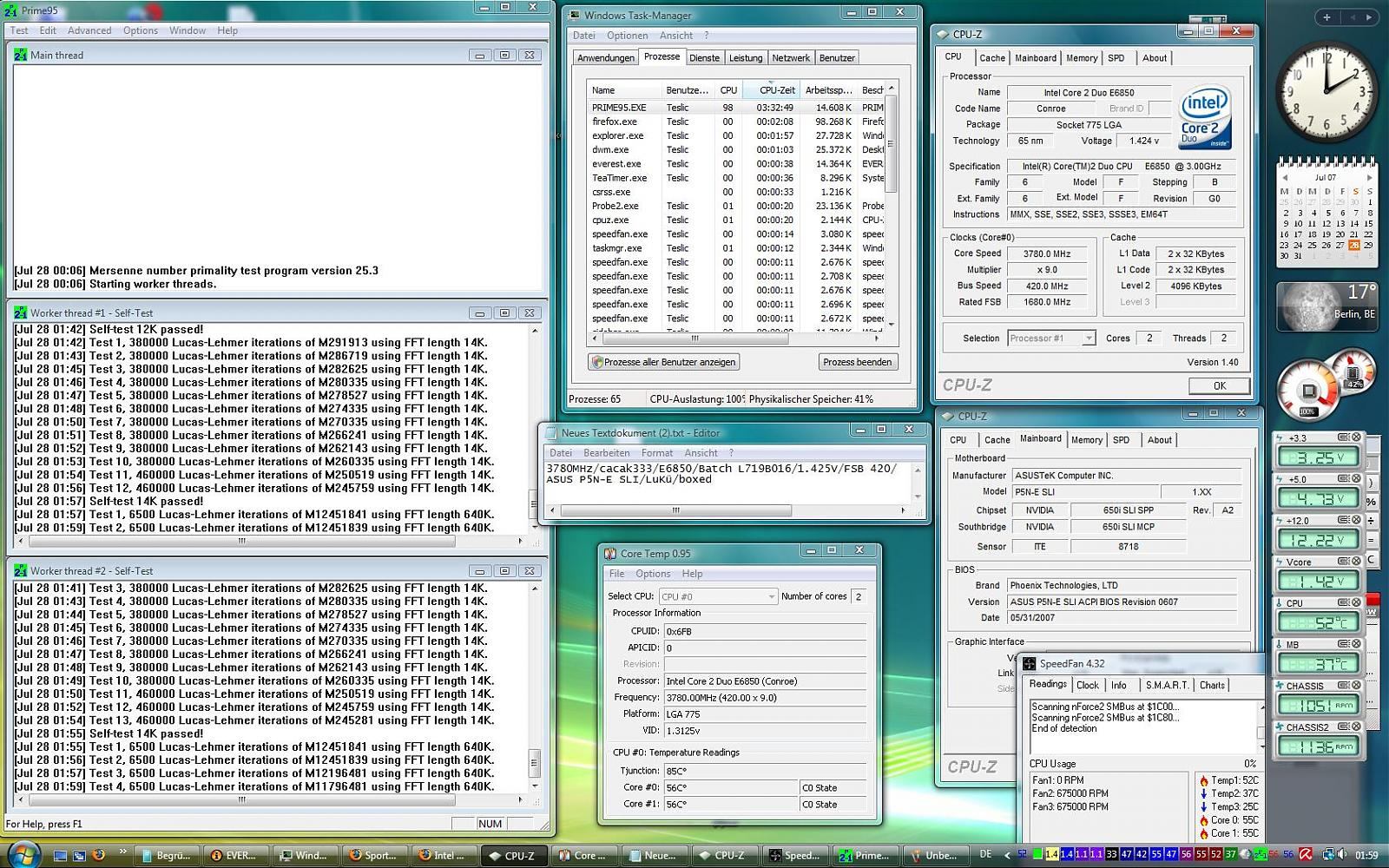The width and height of the screenshot is (1389, 868).
Task: Click the DE language indicator in taskbar
Action: (x=985, y=854)
